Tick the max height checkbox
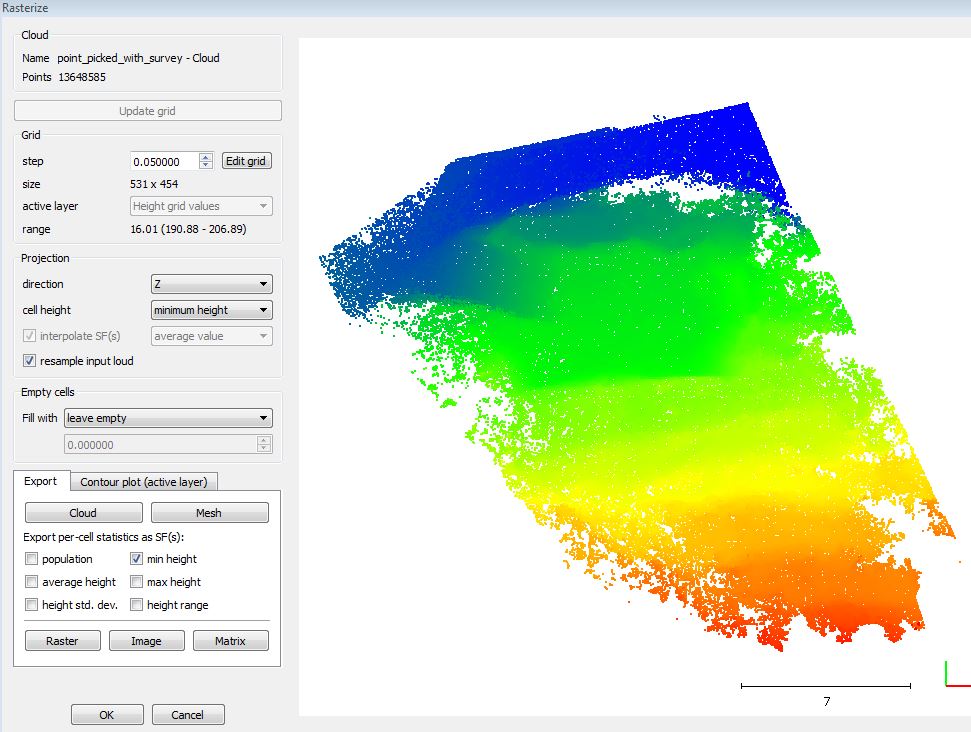 (137, 582)
